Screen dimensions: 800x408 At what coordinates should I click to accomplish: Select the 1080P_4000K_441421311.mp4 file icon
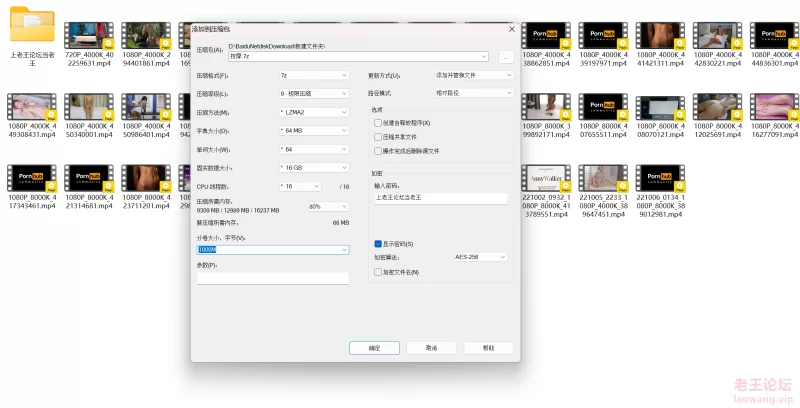coord(660,35)
